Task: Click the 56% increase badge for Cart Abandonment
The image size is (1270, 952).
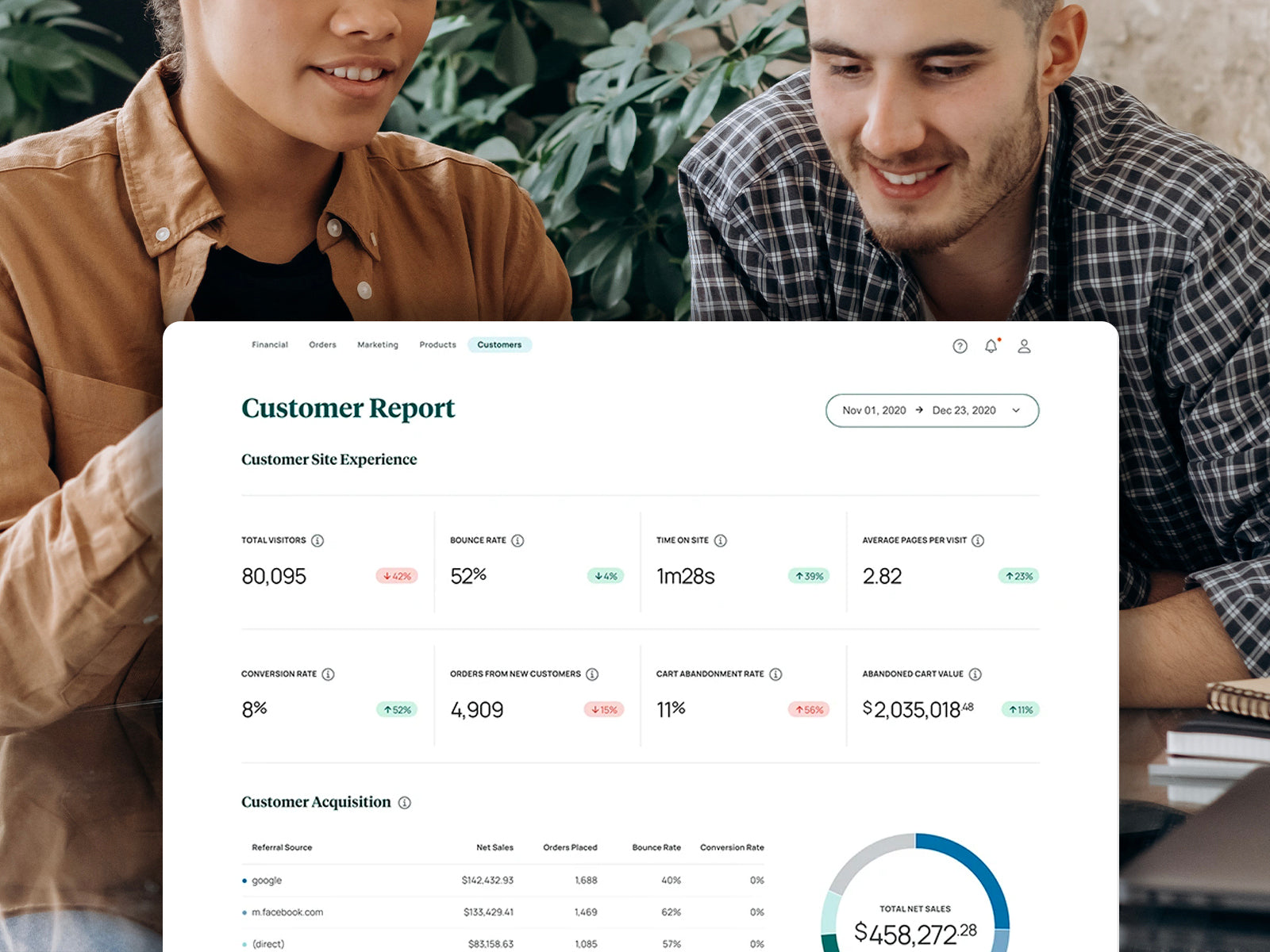Action: tap(809, 710)
